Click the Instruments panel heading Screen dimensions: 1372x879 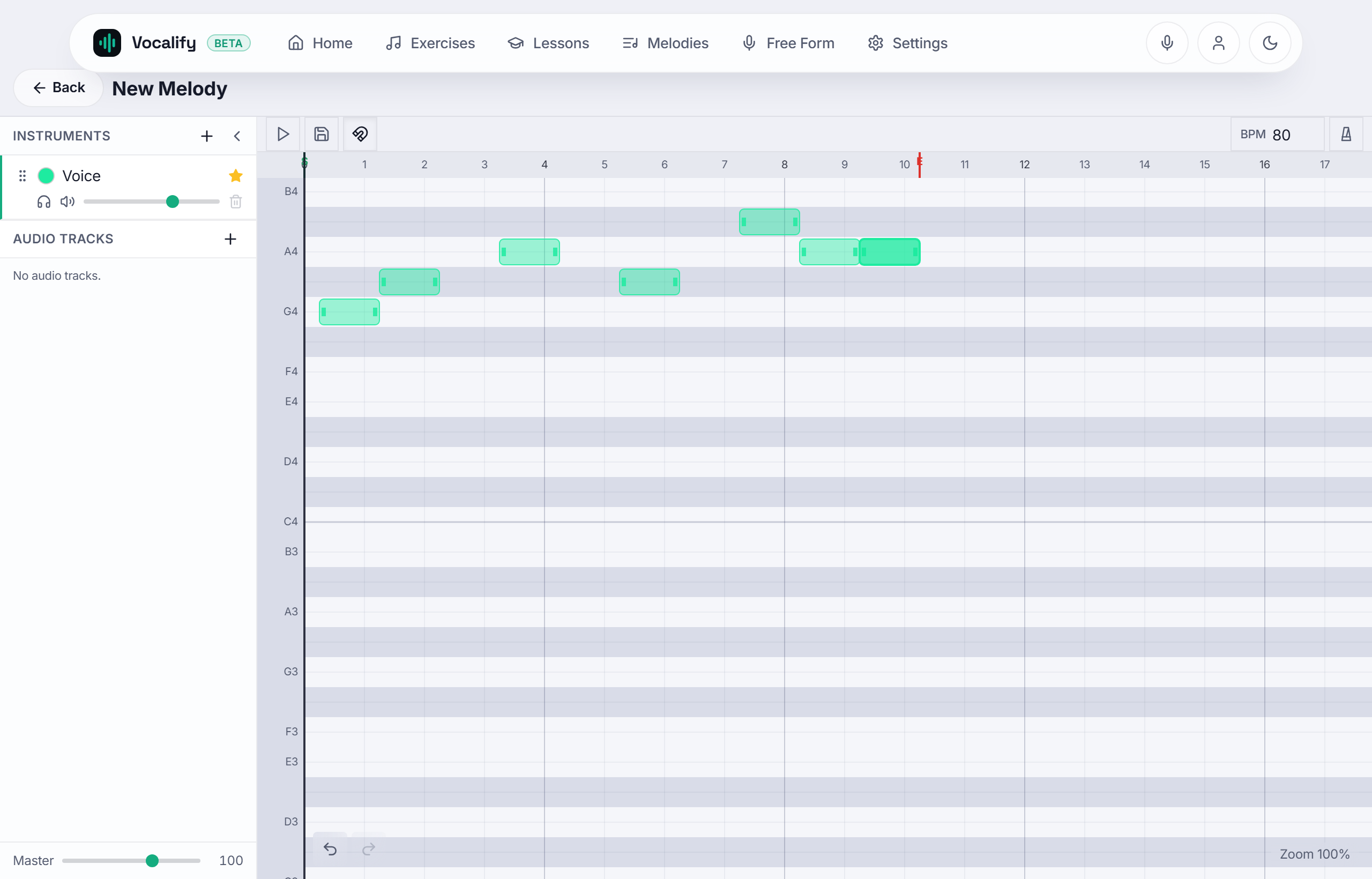(62, 136)
